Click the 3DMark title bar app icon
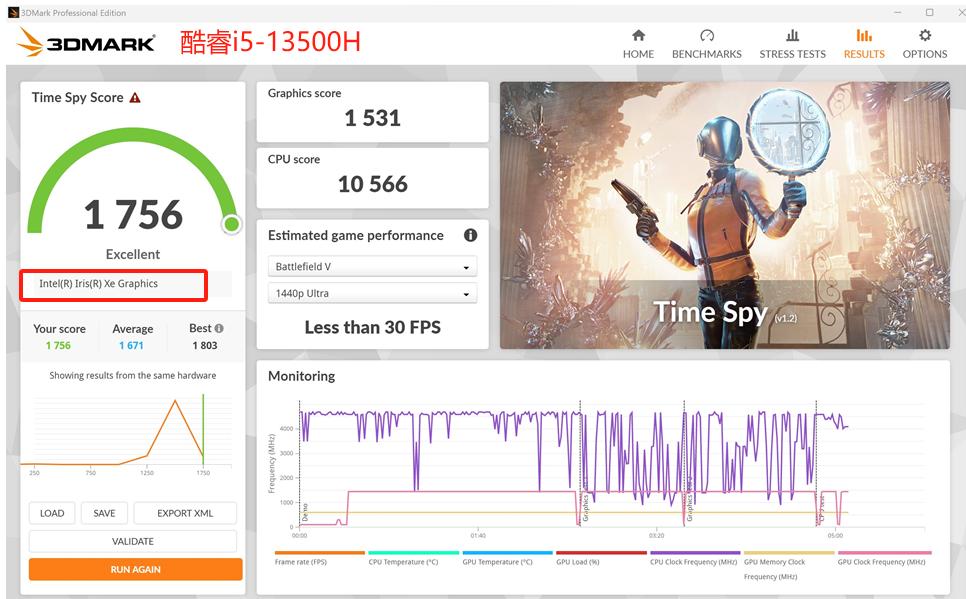Viewport: 966px width, 599px height. (13, 12)
